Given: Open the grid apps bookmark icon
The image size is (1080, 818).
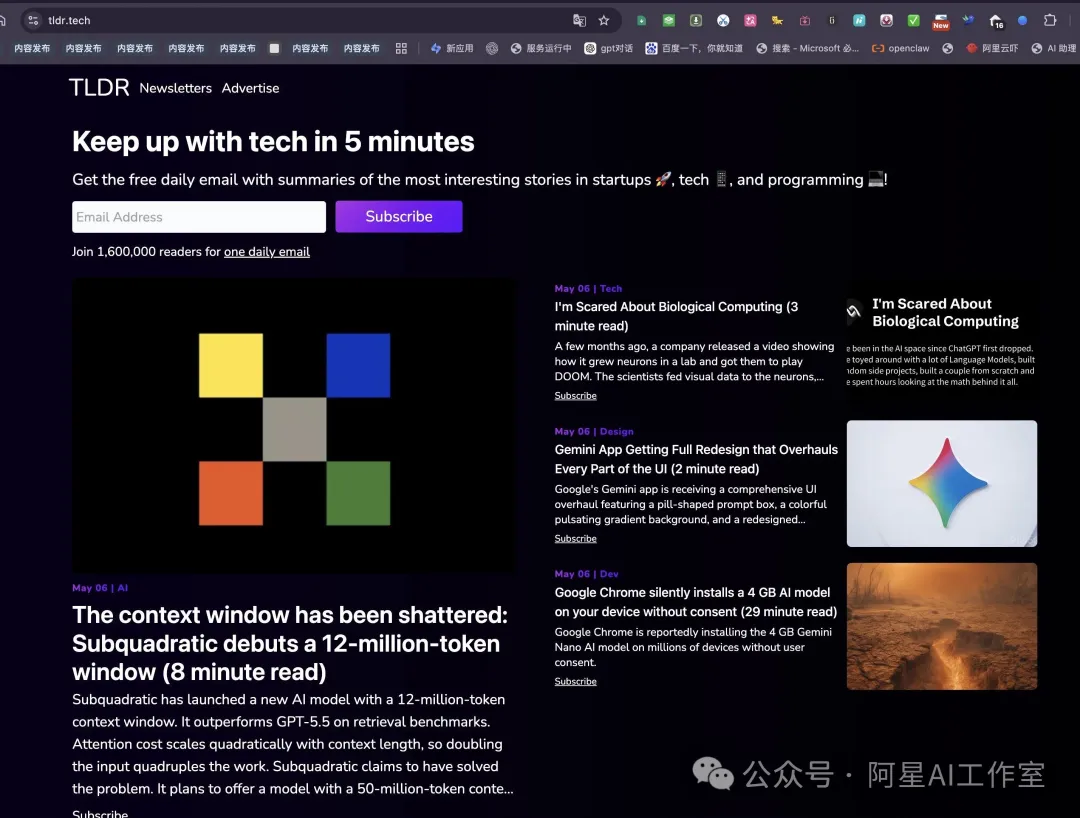Looking at the screenshot, I should coord(401,48).
